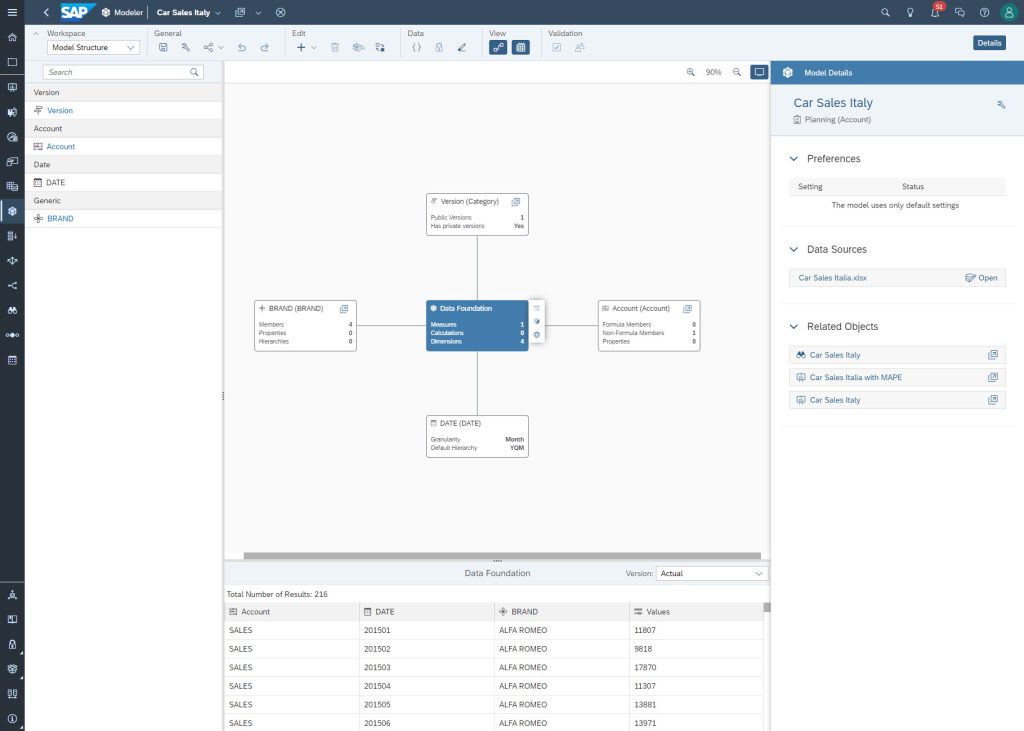Collapse the Related Objects section
The width and height of the screenshot is (1024, 731).
(x=794, y=327)
